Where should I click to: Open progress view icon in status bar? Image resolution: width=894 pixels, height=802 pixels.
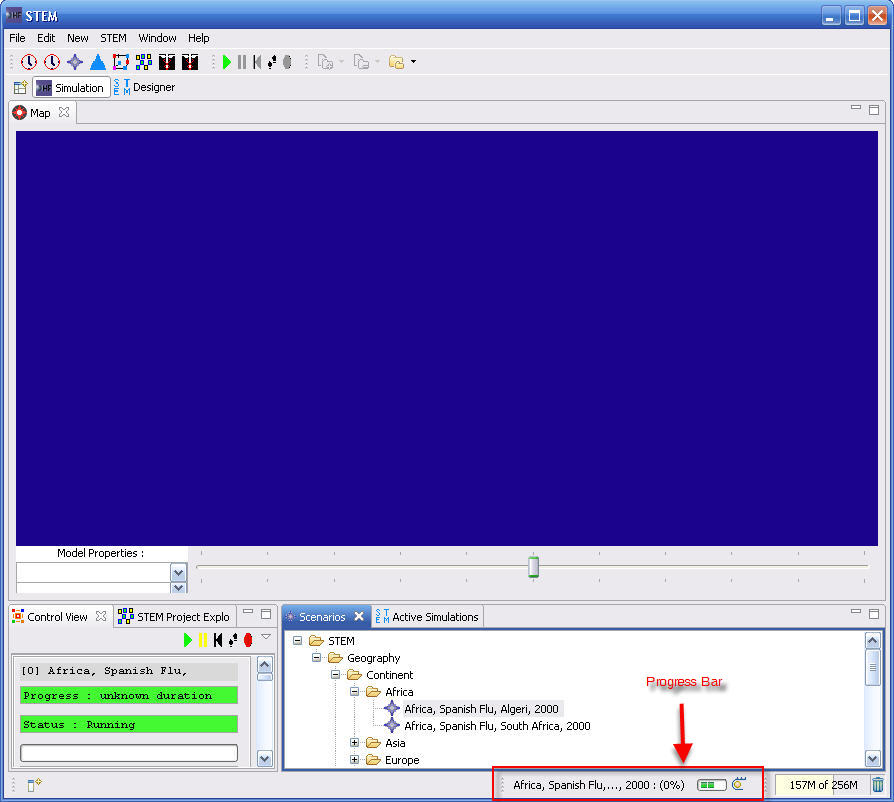(740, 785)
